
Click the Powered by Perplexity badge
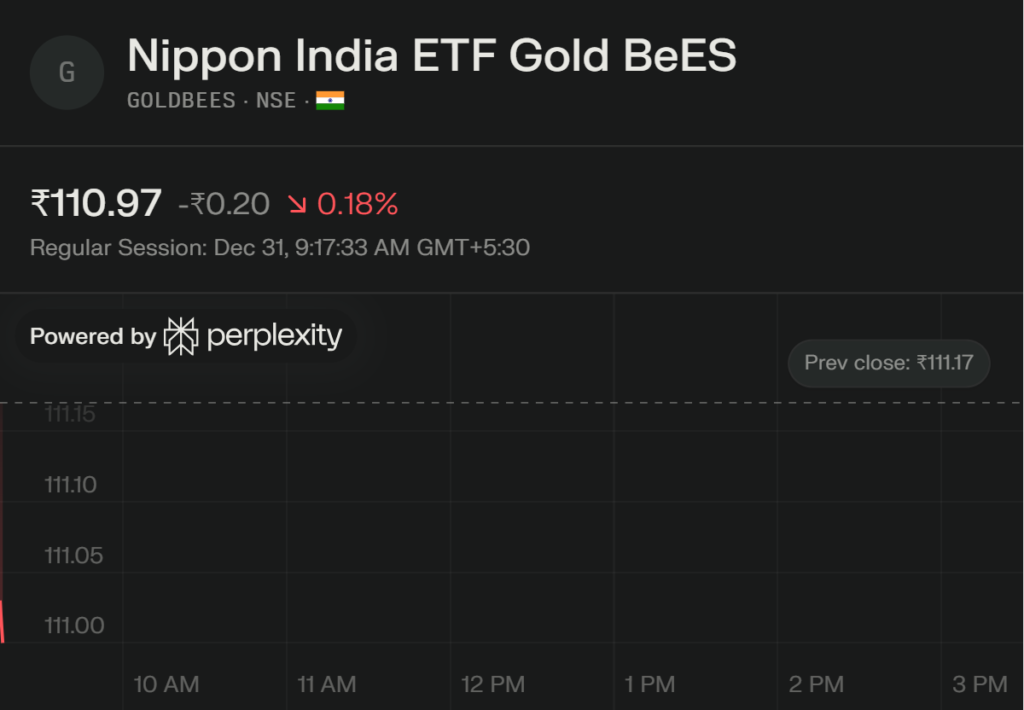coord(186,337)
